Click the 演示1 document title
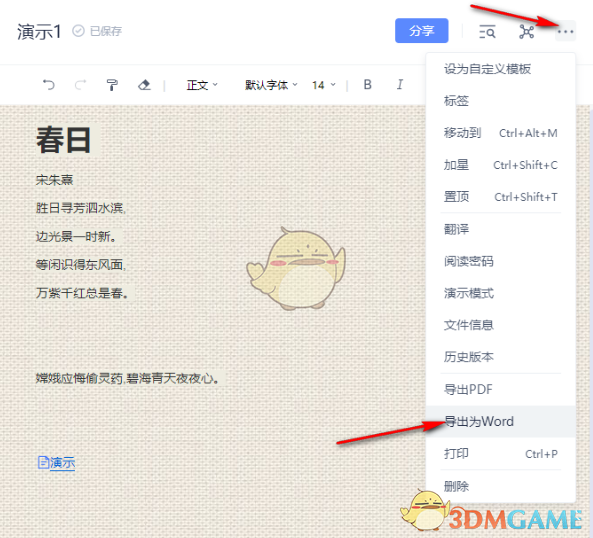 (x=39, y=31)
